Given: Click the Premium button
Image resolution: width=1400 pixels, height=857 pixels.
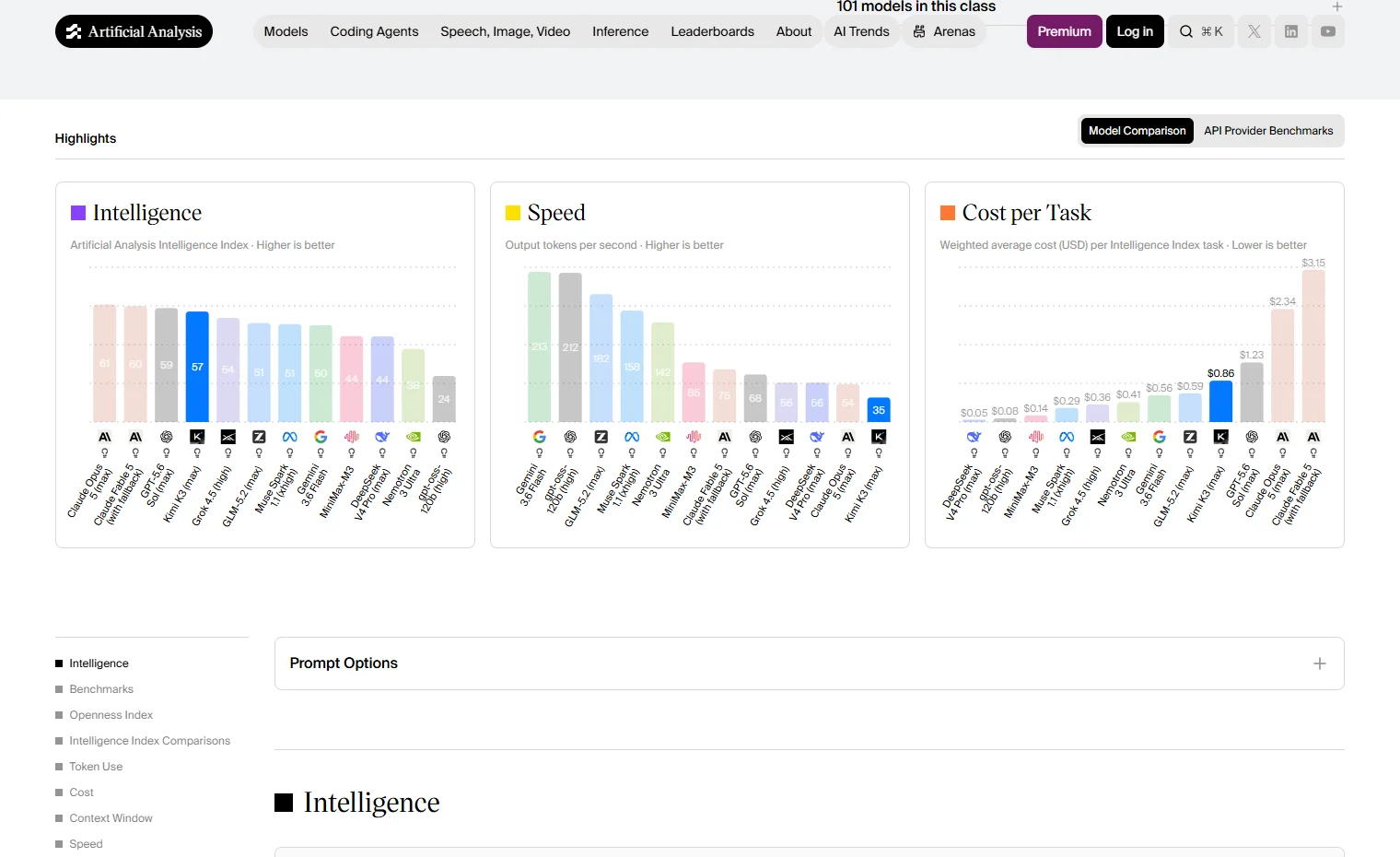Looking at the screenshot, I should (1065, 31).
